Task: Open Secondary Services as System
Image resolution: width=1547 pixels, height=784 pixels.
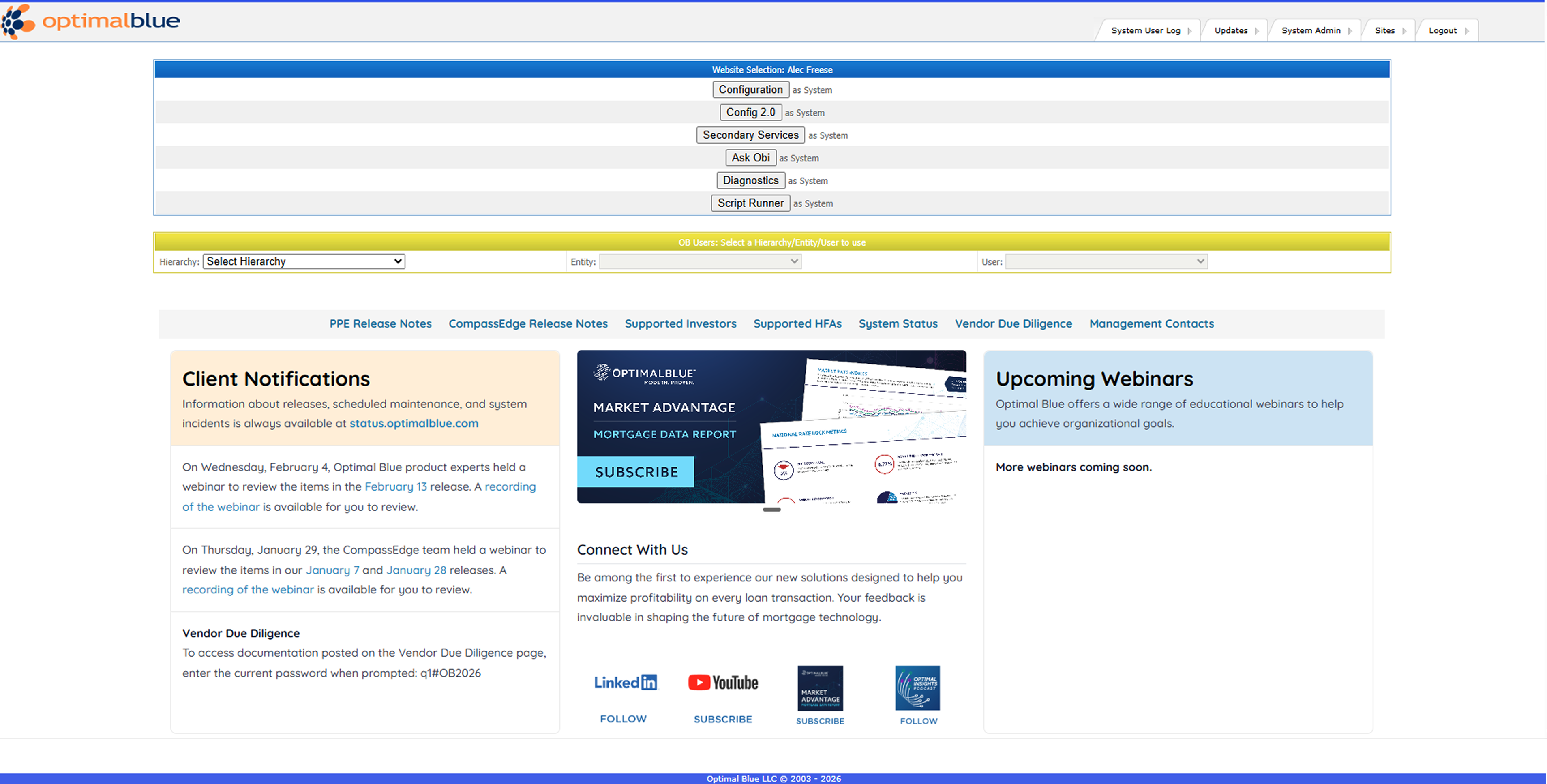Action: pos(750,135)
